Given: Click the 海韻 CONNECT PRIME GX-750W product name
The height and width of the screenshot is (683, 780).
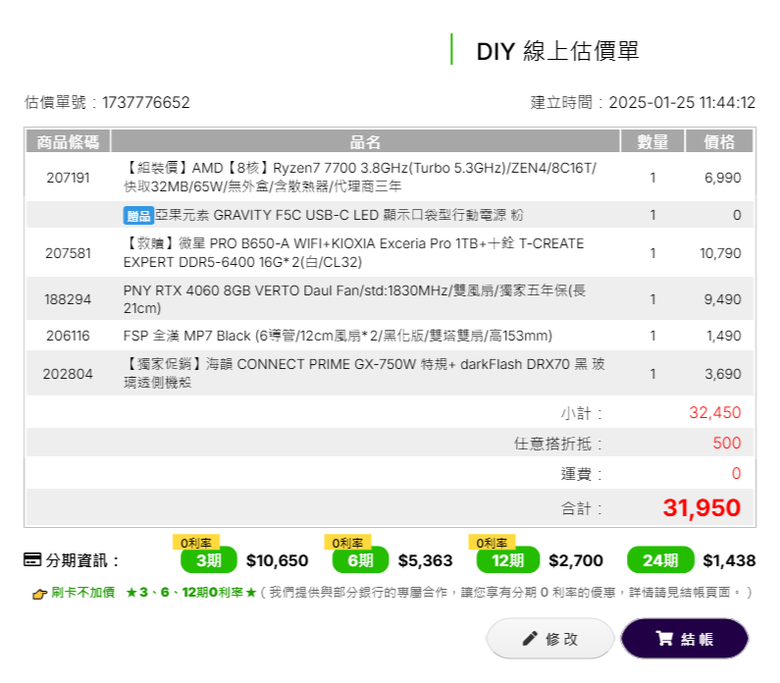Looking at the screenshot, I should 364,373.
